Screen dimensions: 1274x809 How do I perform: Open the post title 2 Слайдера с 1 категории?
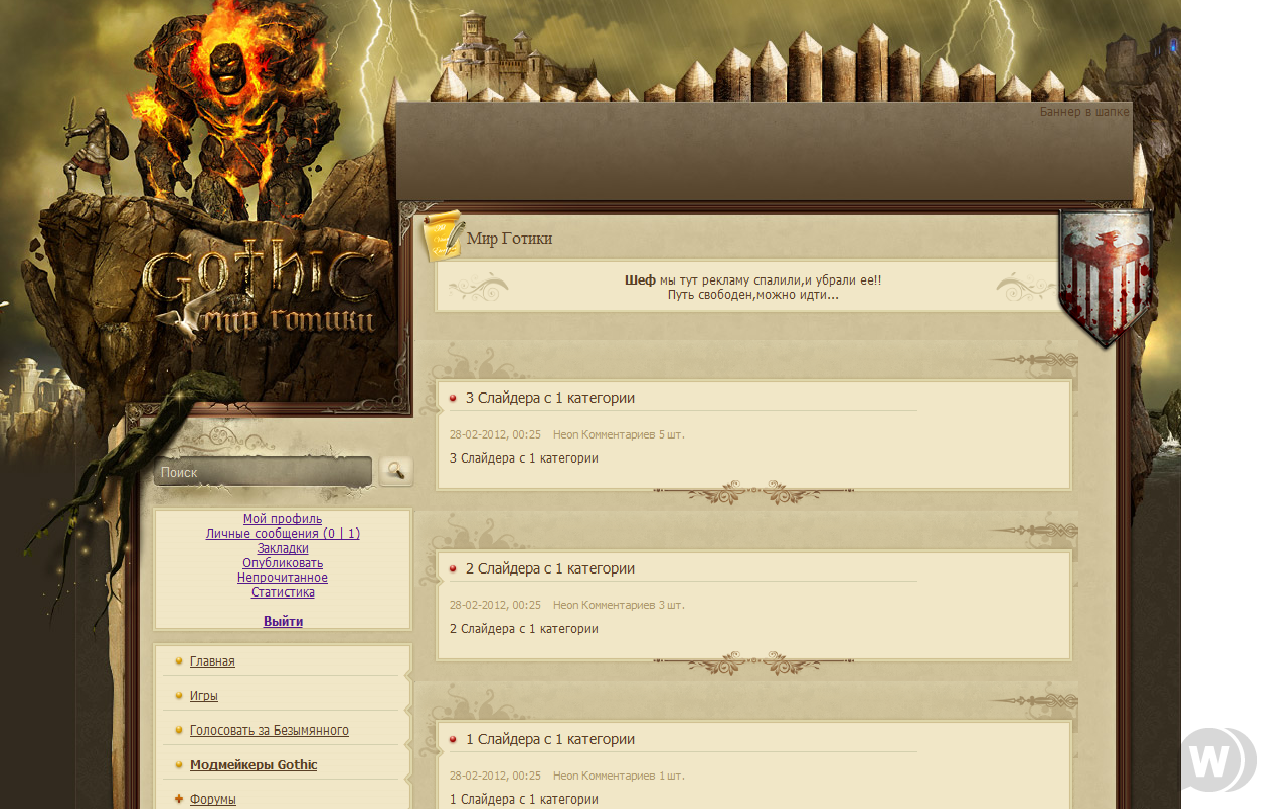coord(550,569)
